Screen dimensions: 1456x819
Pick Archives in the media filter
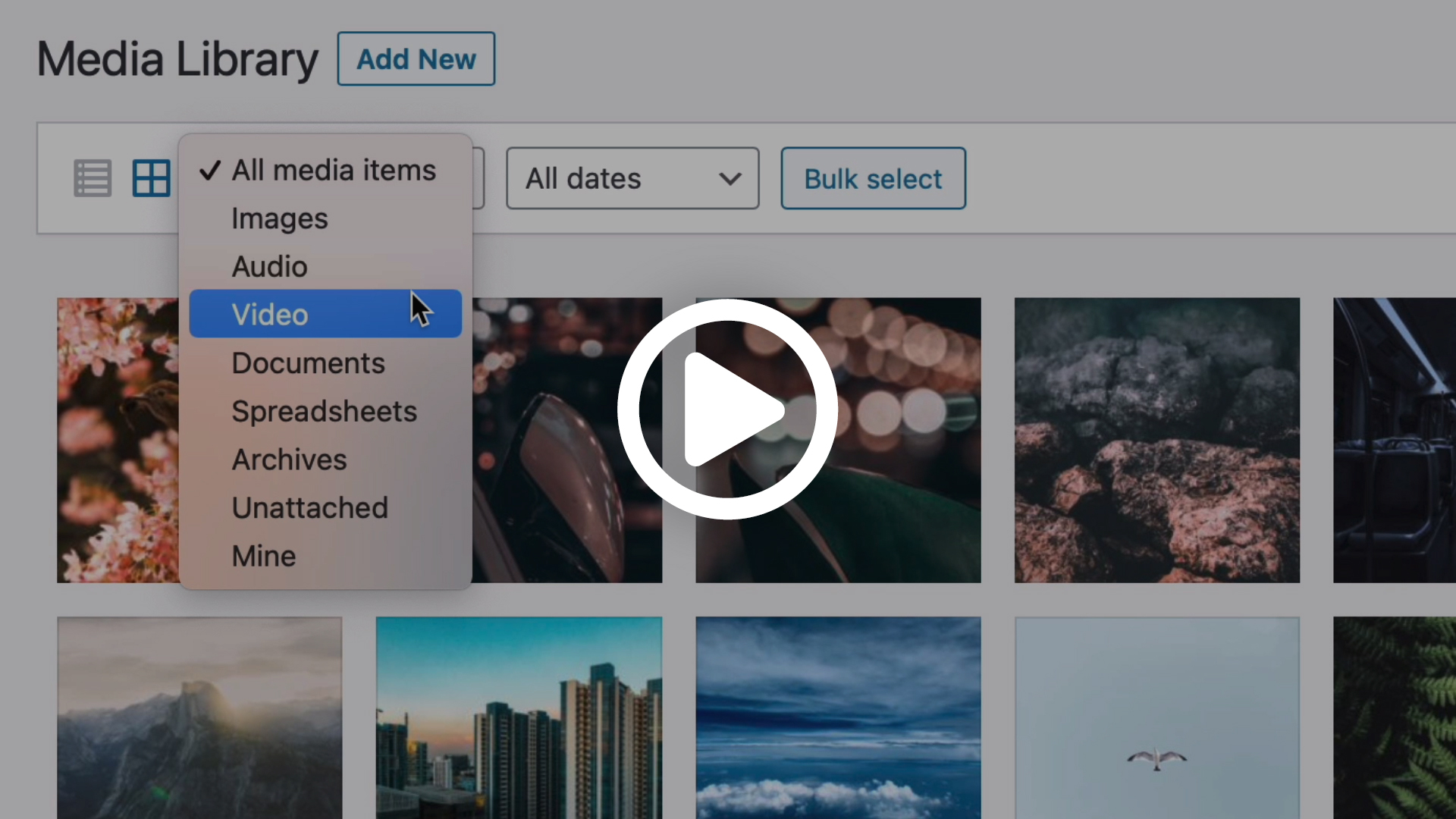point(289,460)
